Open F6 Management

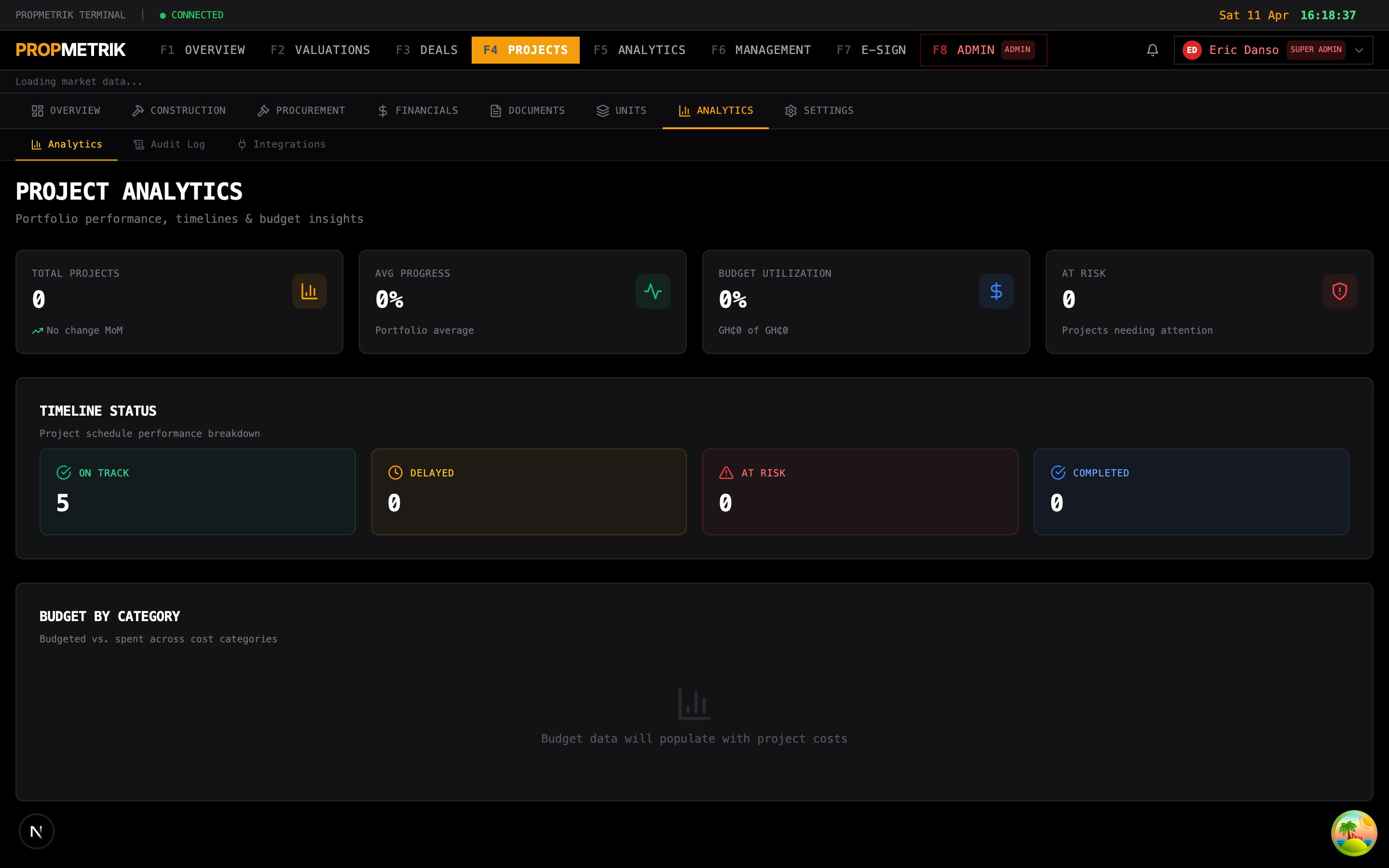pyautogui.click(x=761, y=50)
